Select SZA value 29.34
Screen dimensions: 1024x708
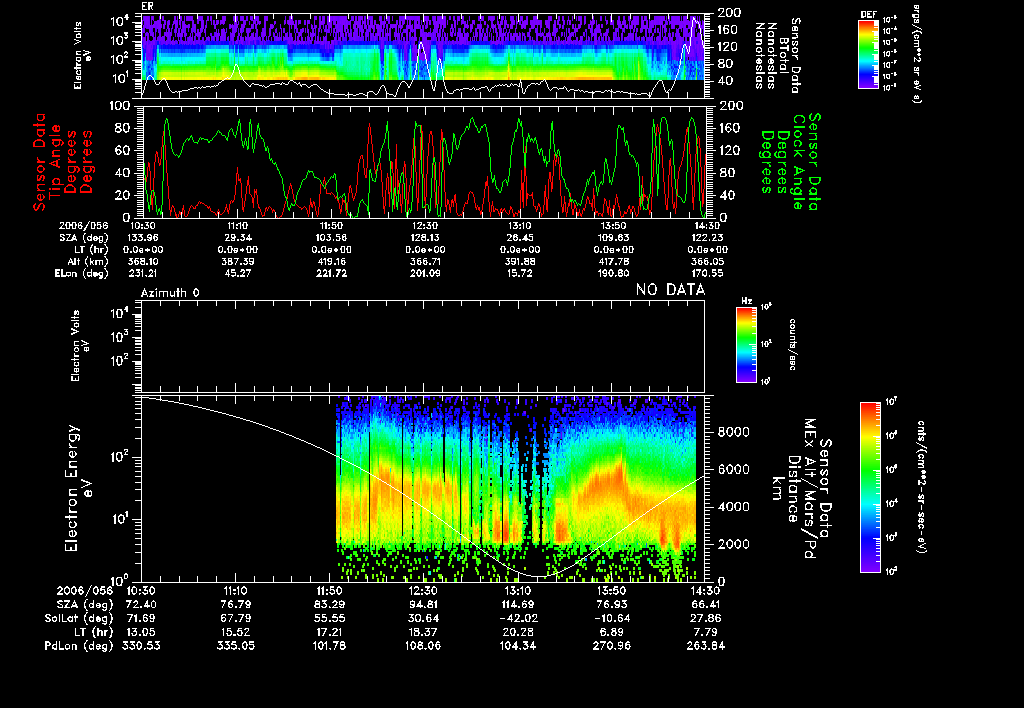(x=238, y=238)
